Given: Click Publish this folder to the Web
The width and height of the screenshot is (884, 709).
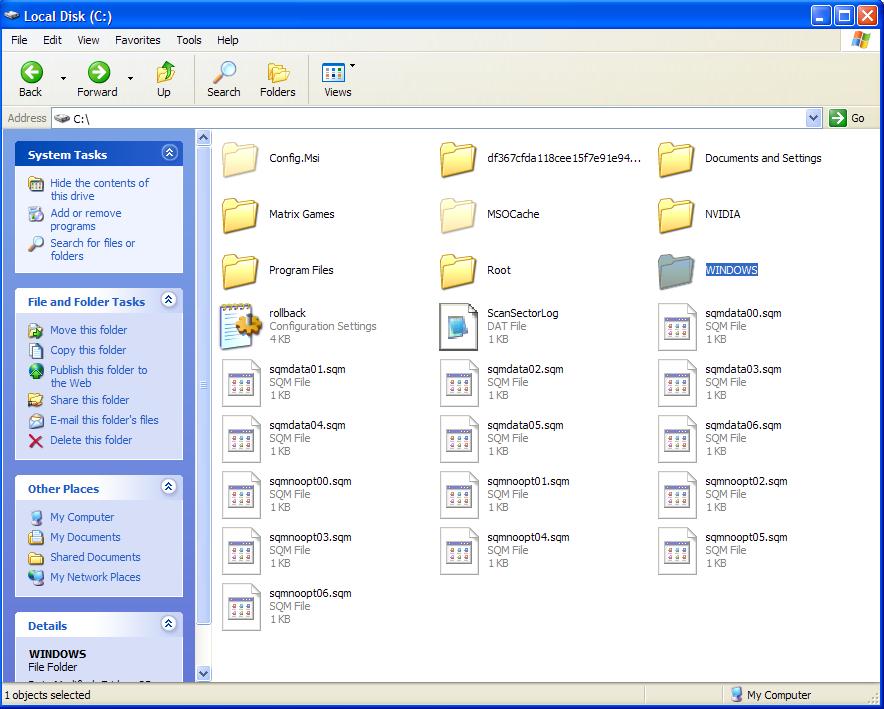Looking at the screenshot, I should (99, 376).
